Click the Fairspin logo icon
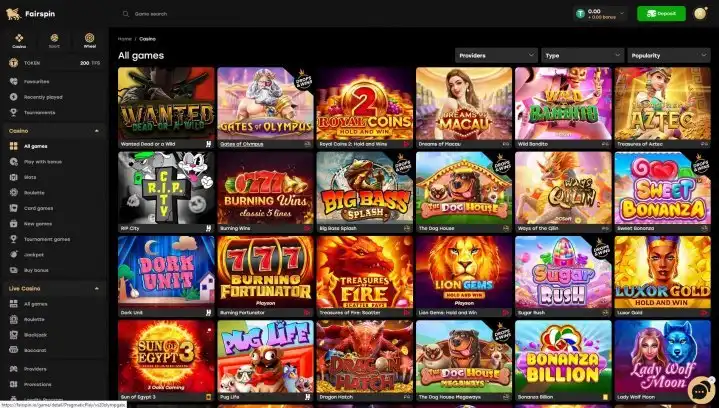This screenshot has width=719, height=408. [x=13, y=14]
